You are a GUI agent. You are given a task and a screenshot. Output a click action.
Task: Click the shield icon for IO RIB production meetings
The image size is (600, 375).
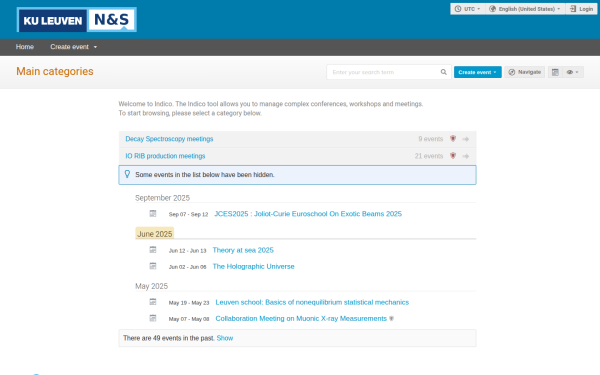pyautogui.click(x=453, y=156)
